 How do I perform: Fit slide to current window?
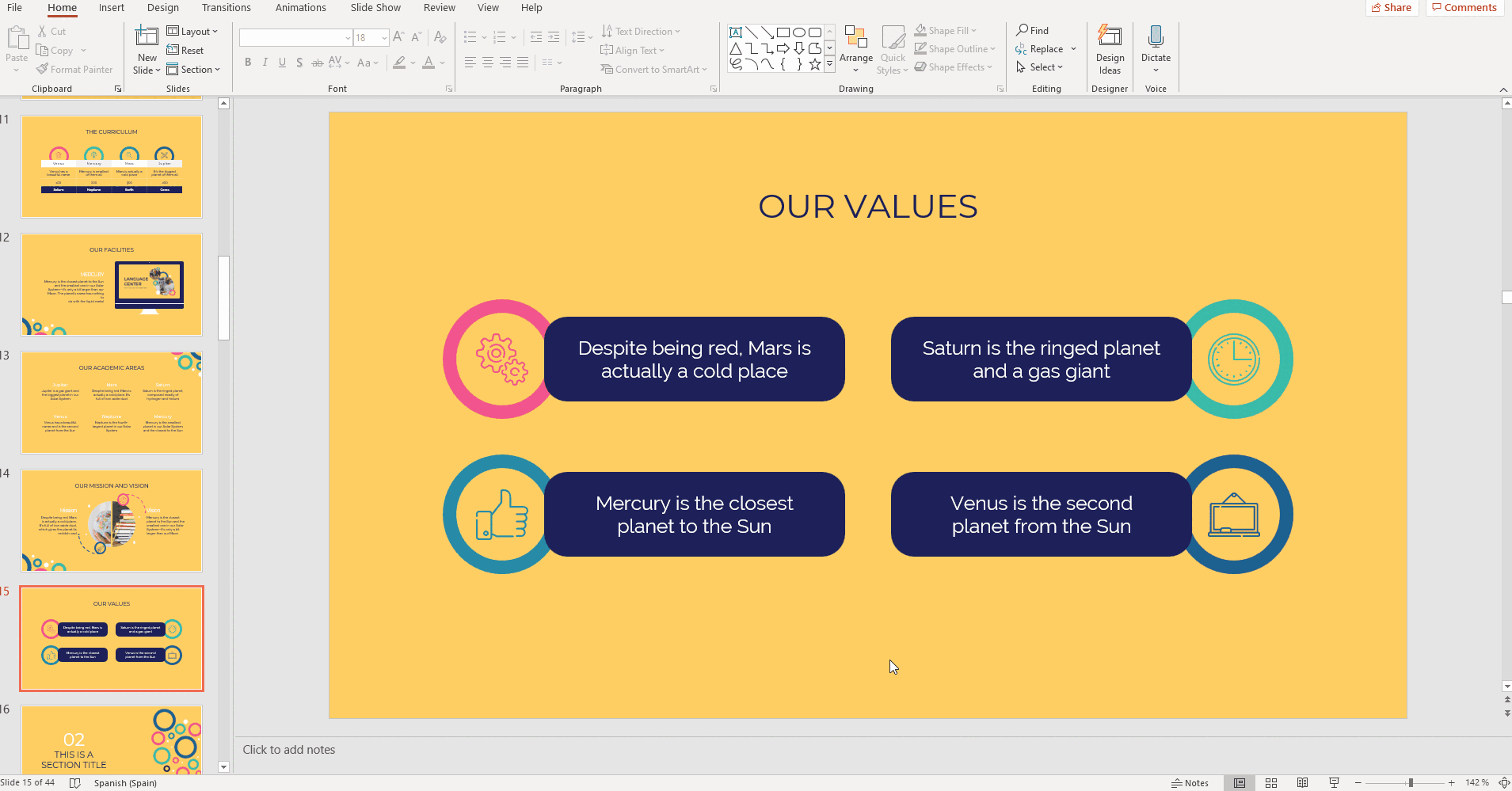pos(1503,783)
